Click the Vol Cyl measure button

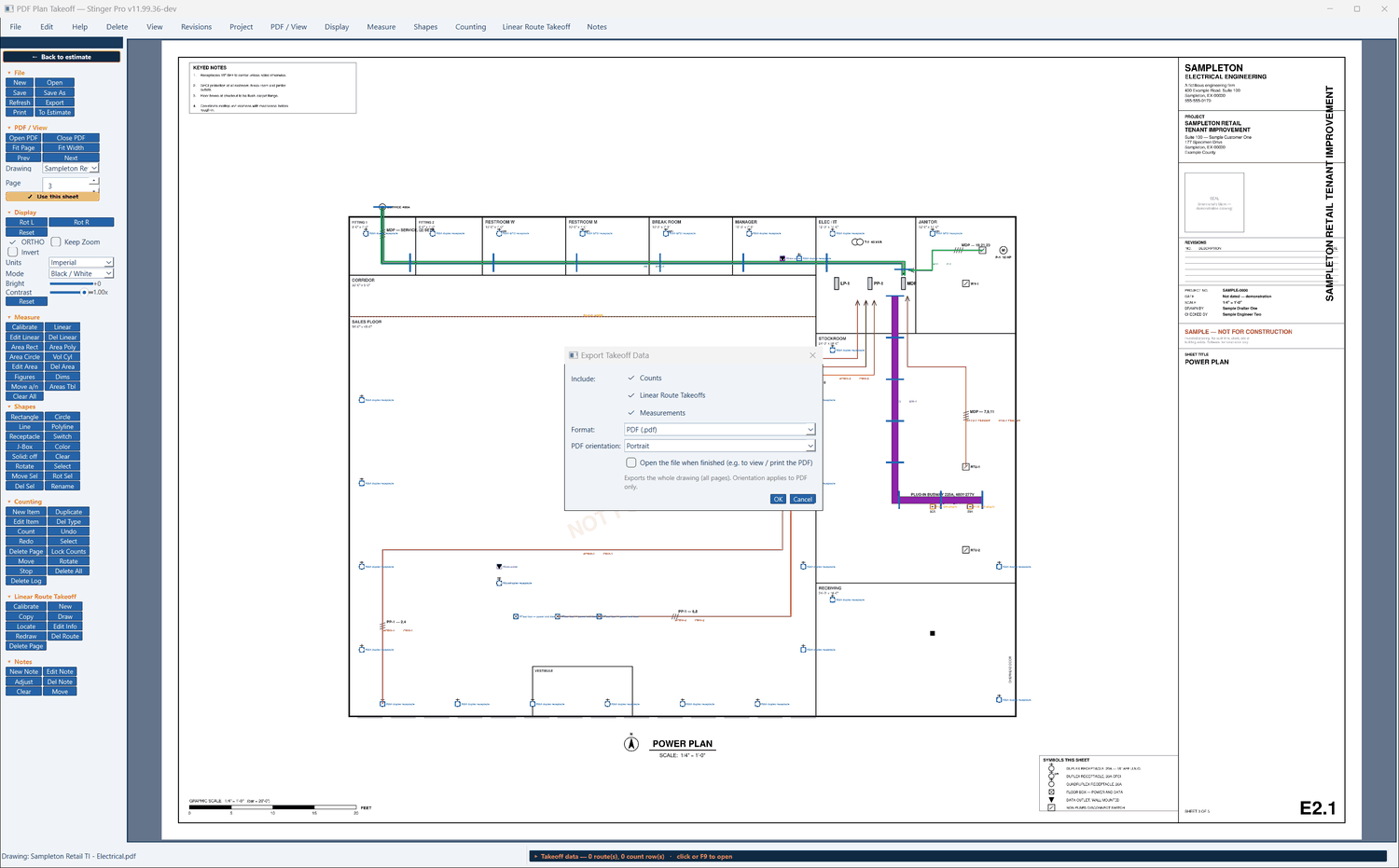click(x=62, y=357)
